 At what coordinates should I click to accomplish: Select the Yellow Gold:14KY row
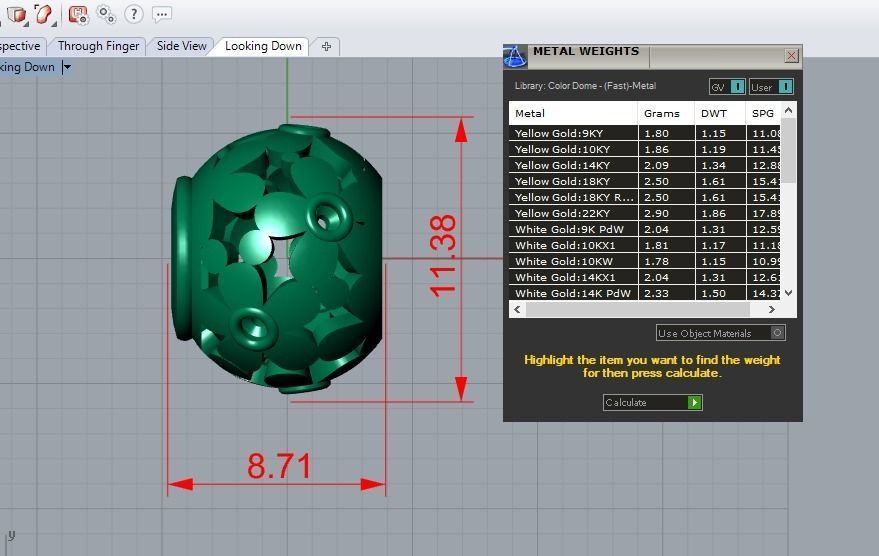click(x=645, y=165)
